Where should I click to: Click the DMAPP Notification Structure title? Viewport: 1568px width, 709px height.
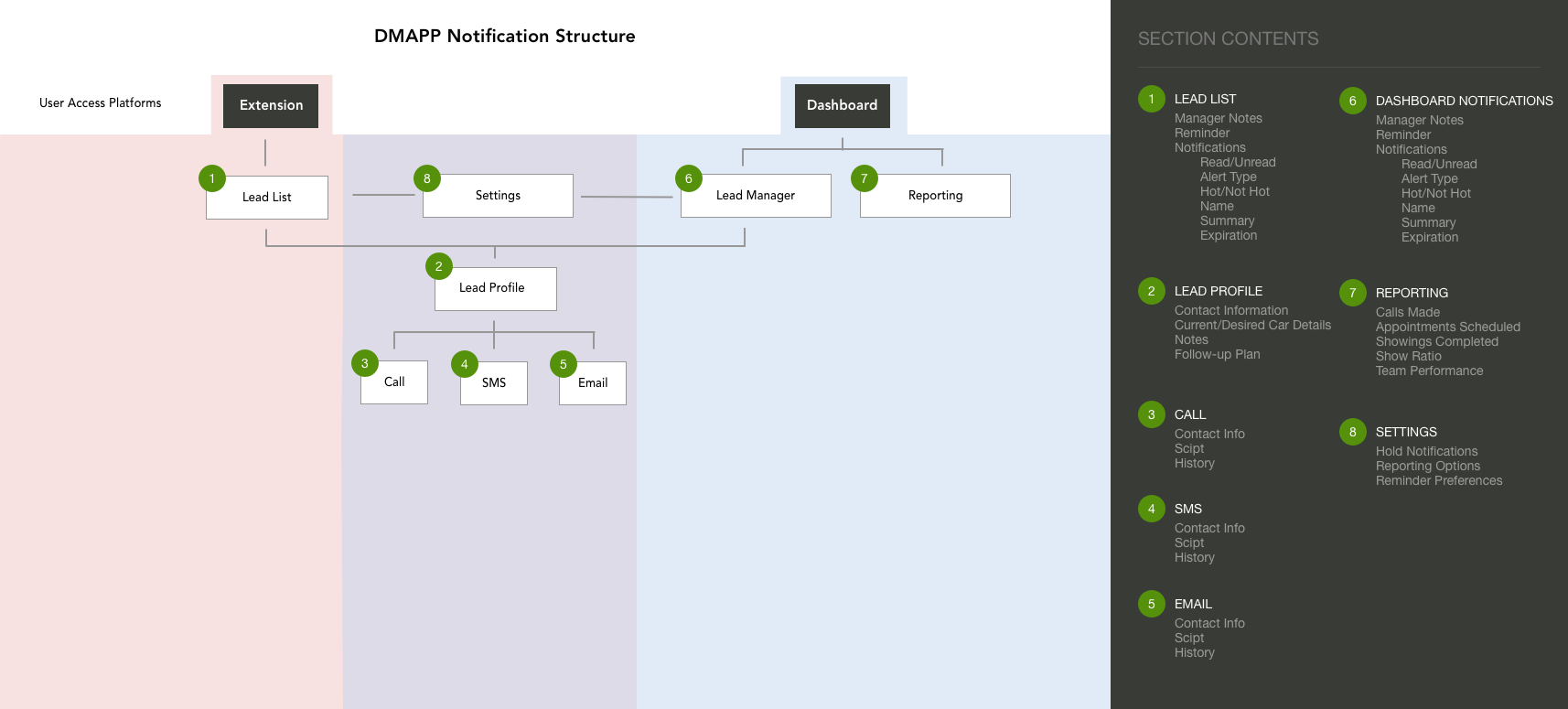click(x=505, y=36)
